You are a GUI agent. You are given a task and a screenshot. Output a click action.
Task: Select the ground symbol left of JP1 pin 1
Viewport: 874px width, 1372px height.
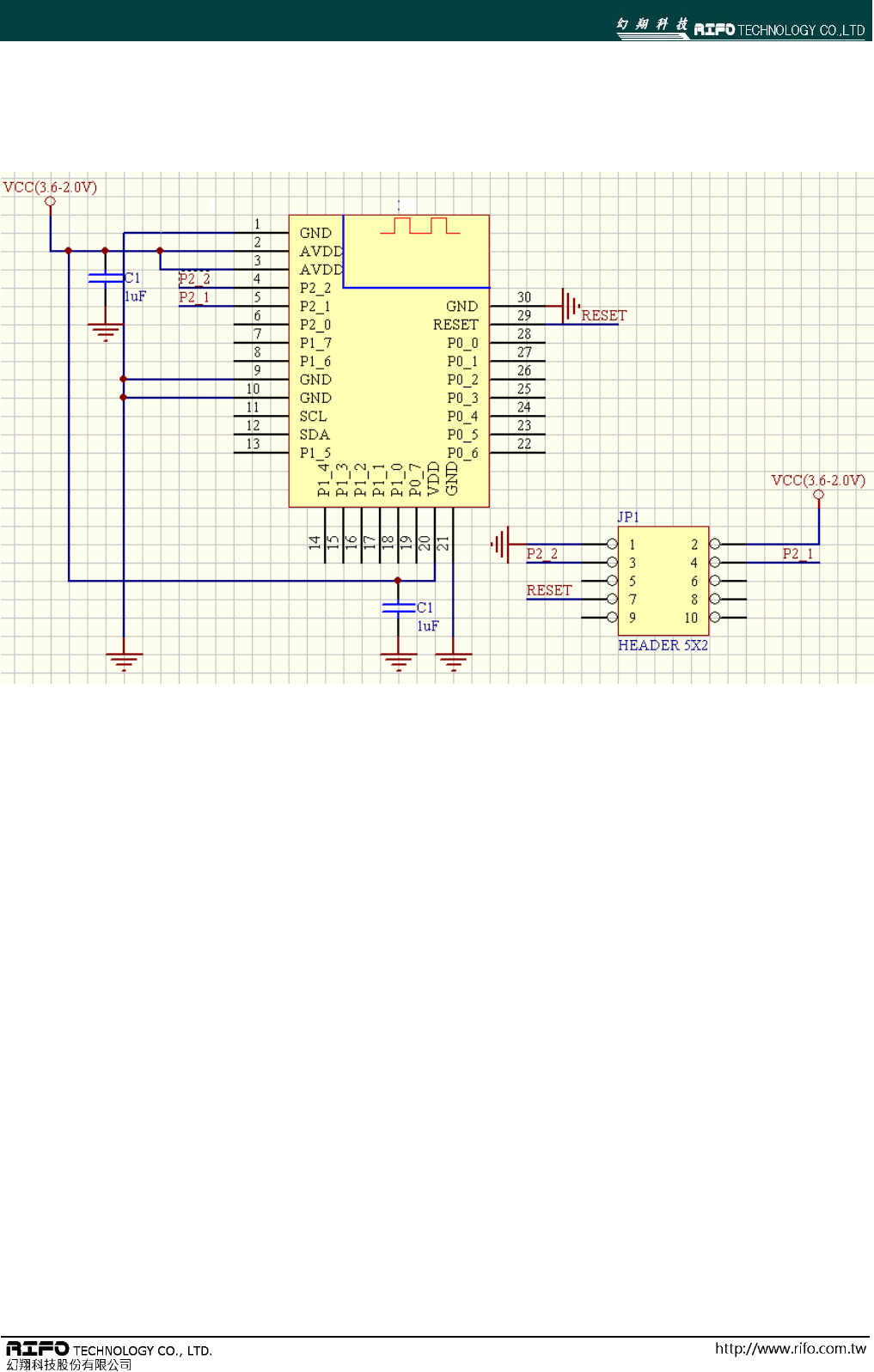(x=500, y=544)
